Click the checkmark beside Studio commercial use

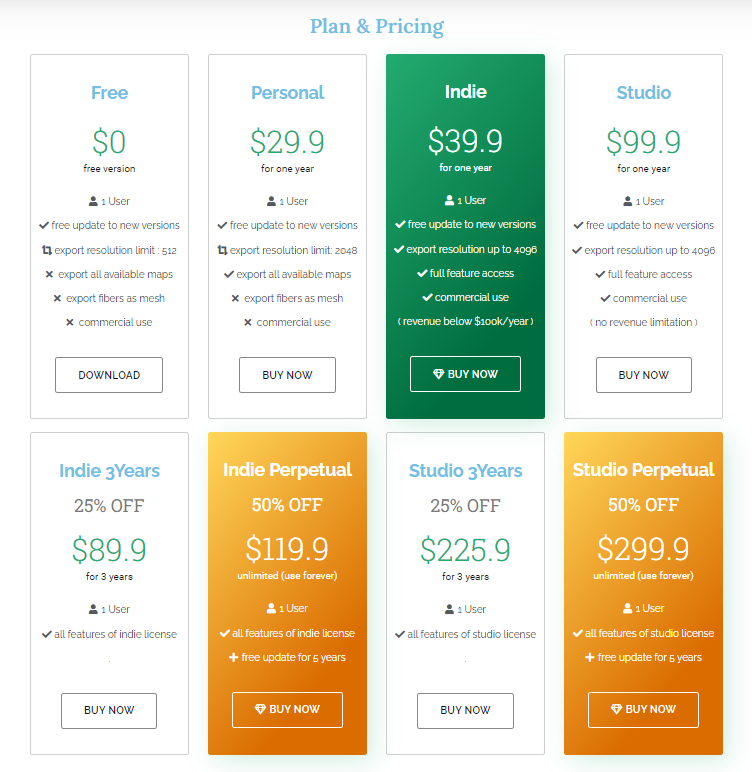pyautogui.click(x=605, y=298)
